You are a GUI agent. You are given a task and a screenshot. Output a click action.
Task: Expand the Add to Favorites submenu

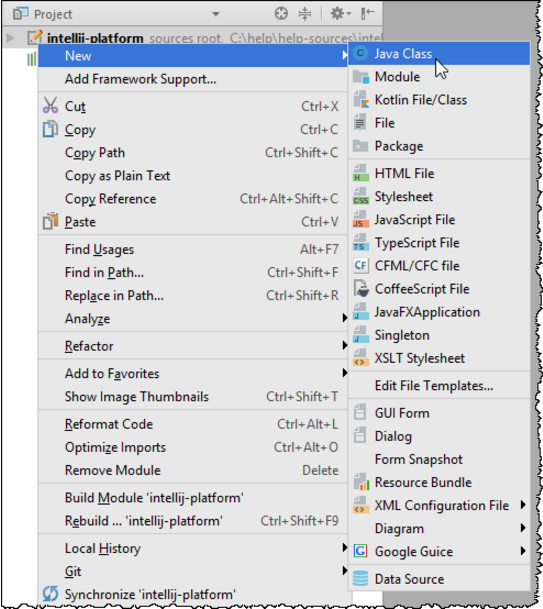coord(344,373)
